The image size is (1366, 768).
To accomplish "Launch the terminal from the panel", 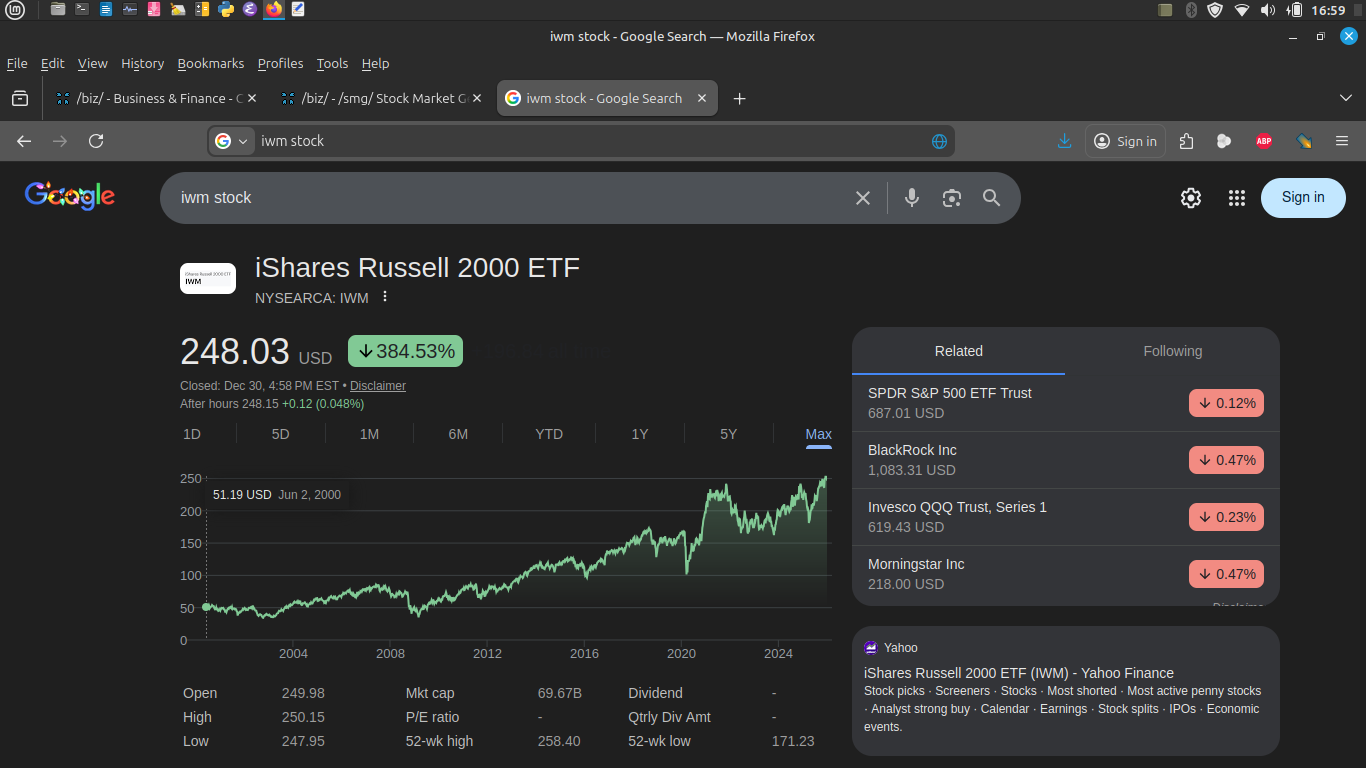I will click(x=82, y=10).
